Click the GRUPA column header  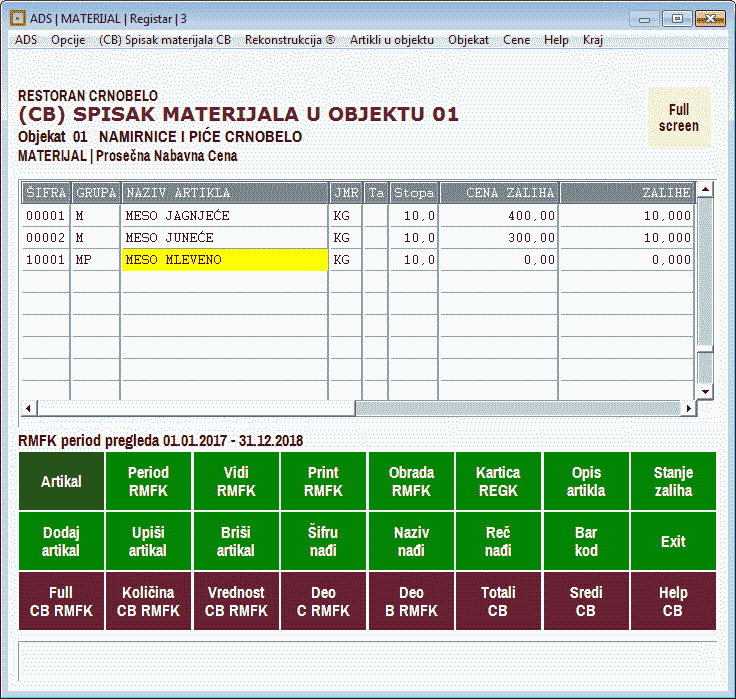96,192
